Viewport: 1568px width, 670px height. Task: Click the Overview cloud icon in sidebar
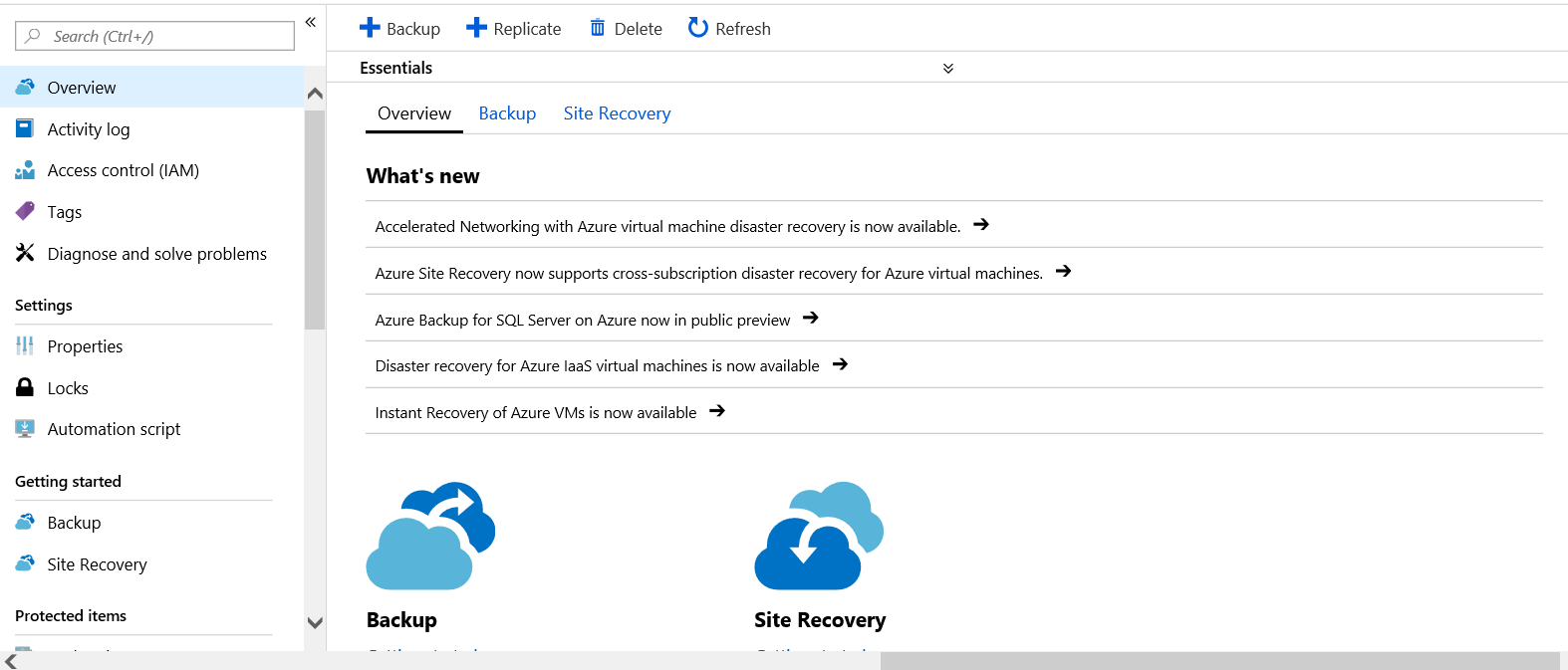click(25, 87)
